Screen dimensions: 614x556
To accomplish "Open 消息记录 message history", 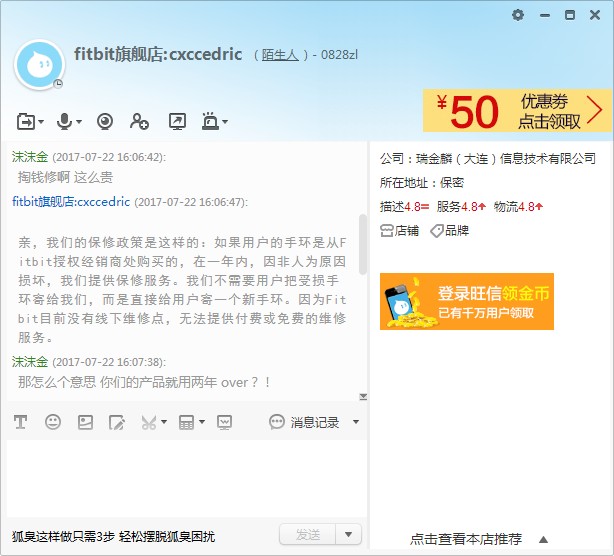I will click(x=304, y=422).
